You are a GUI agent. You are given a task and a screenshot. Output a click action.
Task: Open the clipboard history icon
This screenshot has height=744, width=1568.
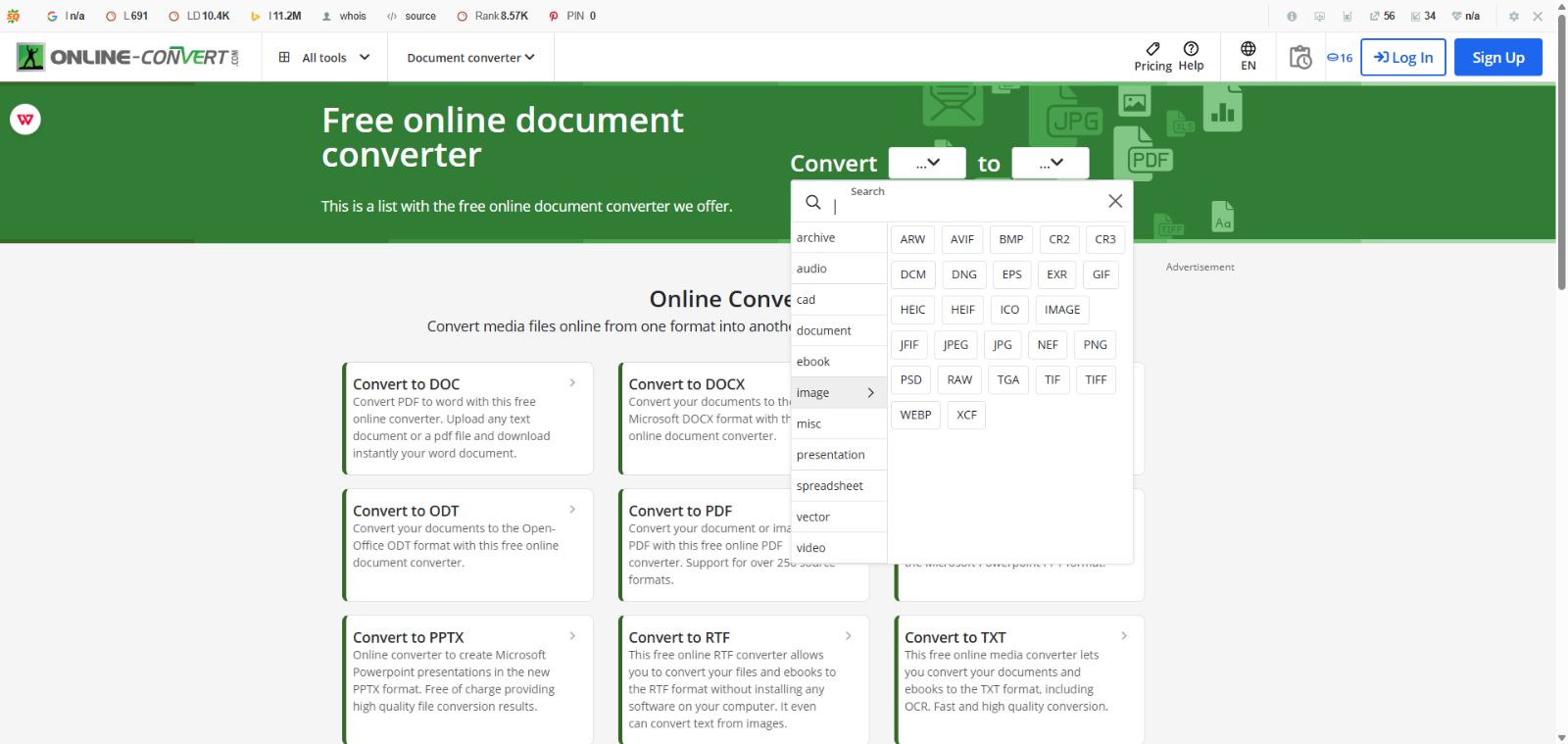click(1300, 58)
